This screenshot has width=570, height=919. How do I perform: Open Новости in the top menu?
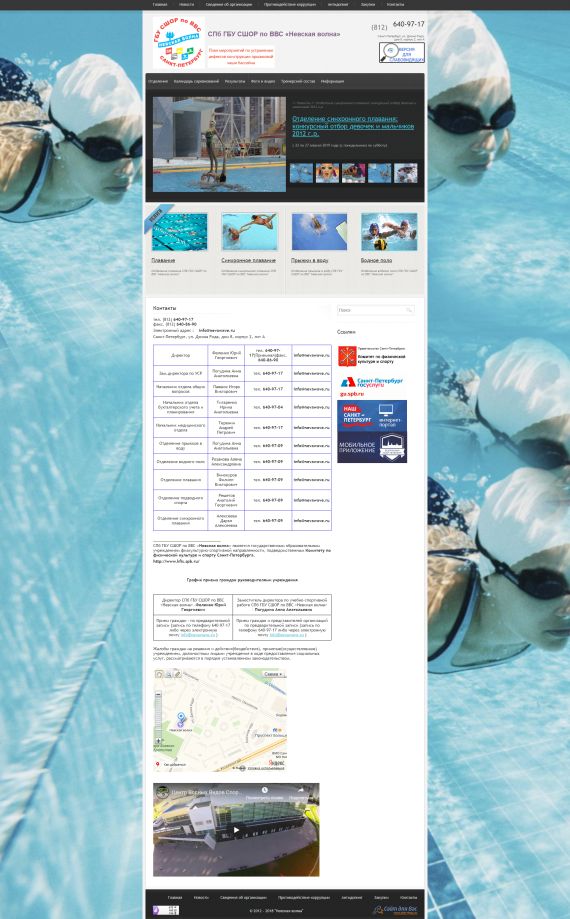coord(186,4)
